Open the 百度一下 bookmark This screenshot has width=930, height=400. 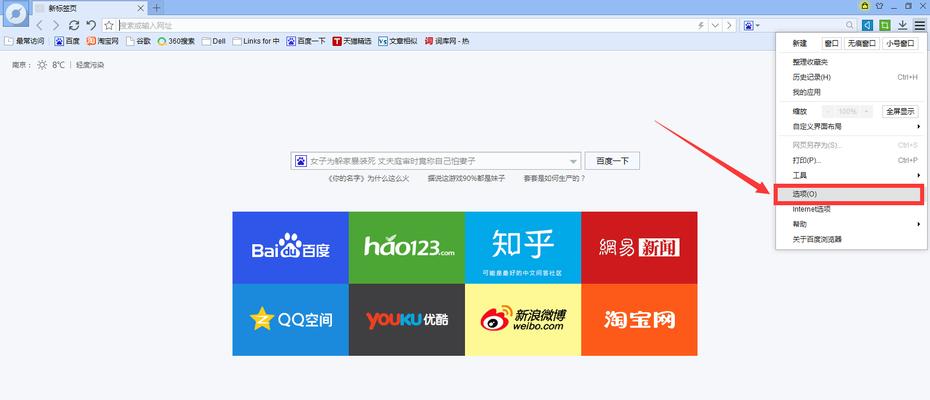306,42
